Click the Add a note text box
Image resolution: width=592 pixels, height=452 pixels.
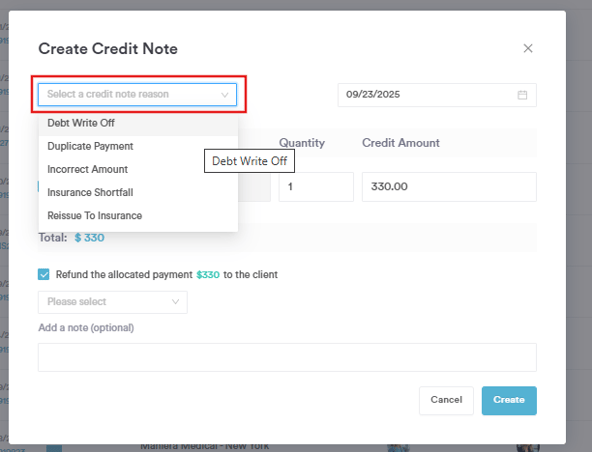287,357
